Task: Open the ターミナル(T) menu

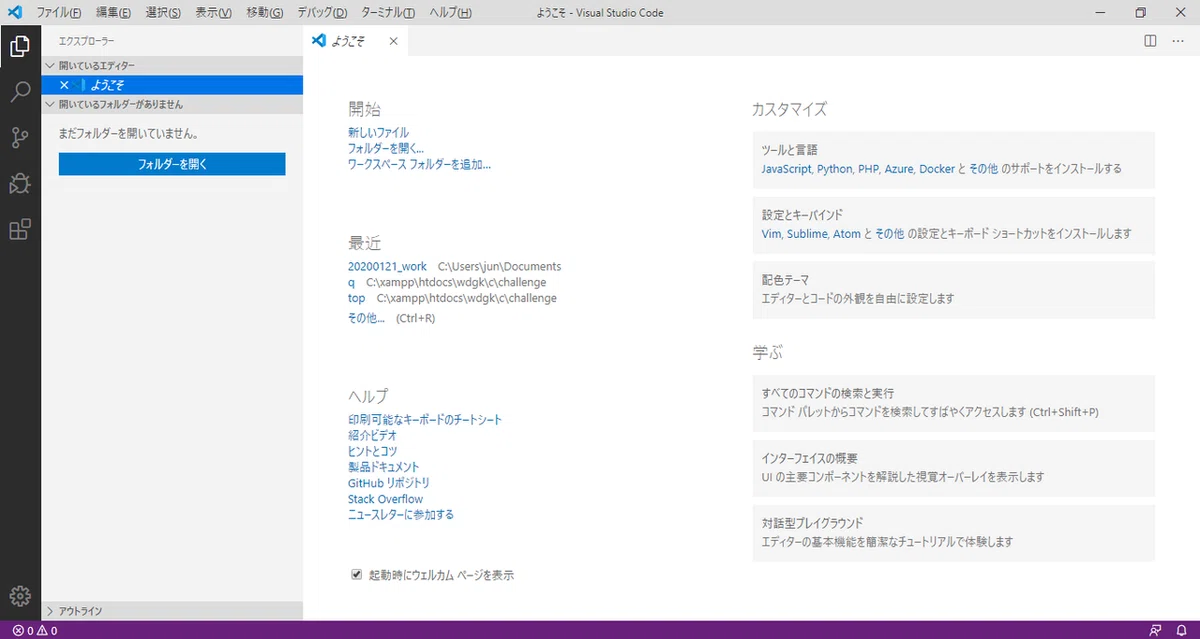Action: [x=387, y=13]
